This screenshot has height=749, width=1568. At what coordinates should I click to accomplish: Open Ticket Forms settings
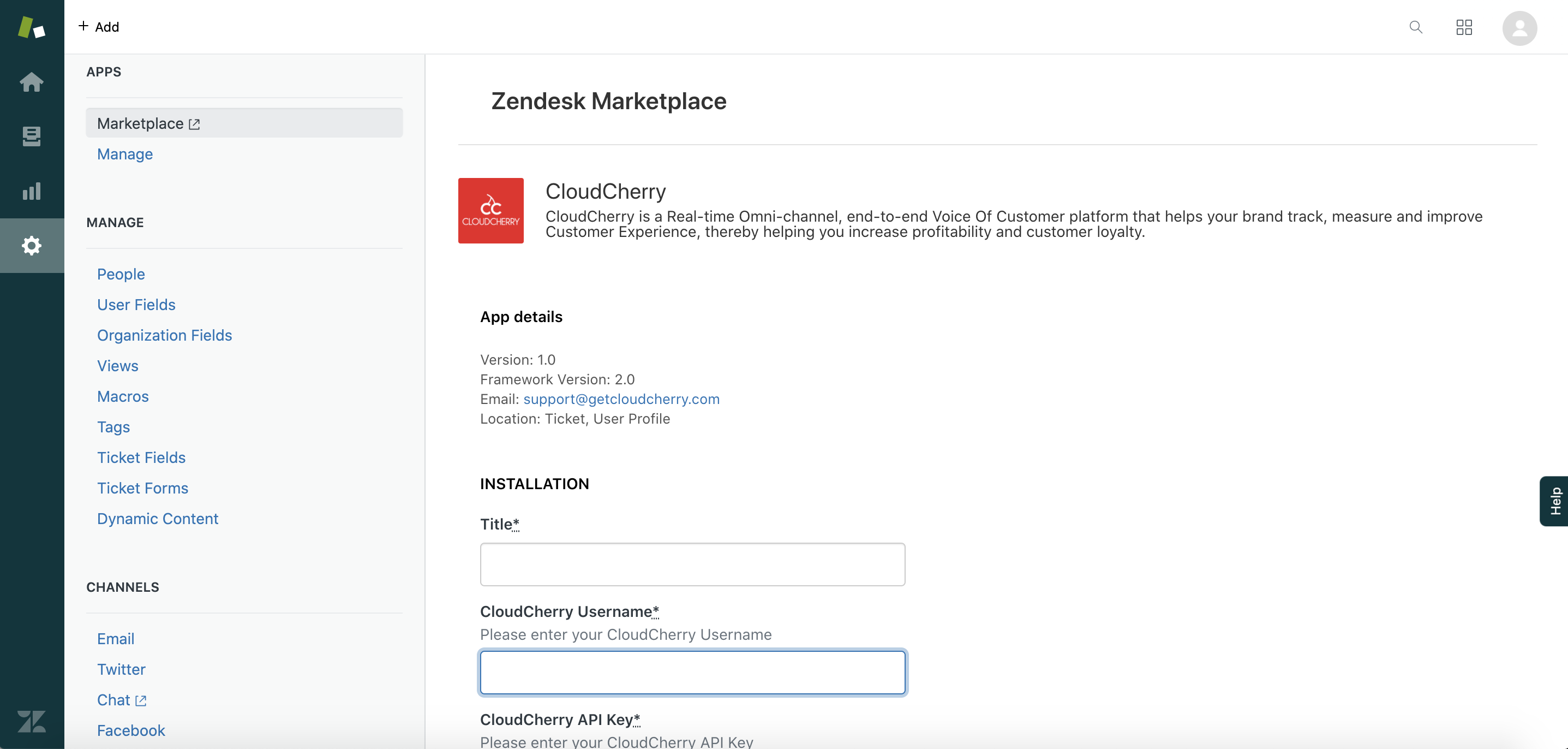click(143, 488)
